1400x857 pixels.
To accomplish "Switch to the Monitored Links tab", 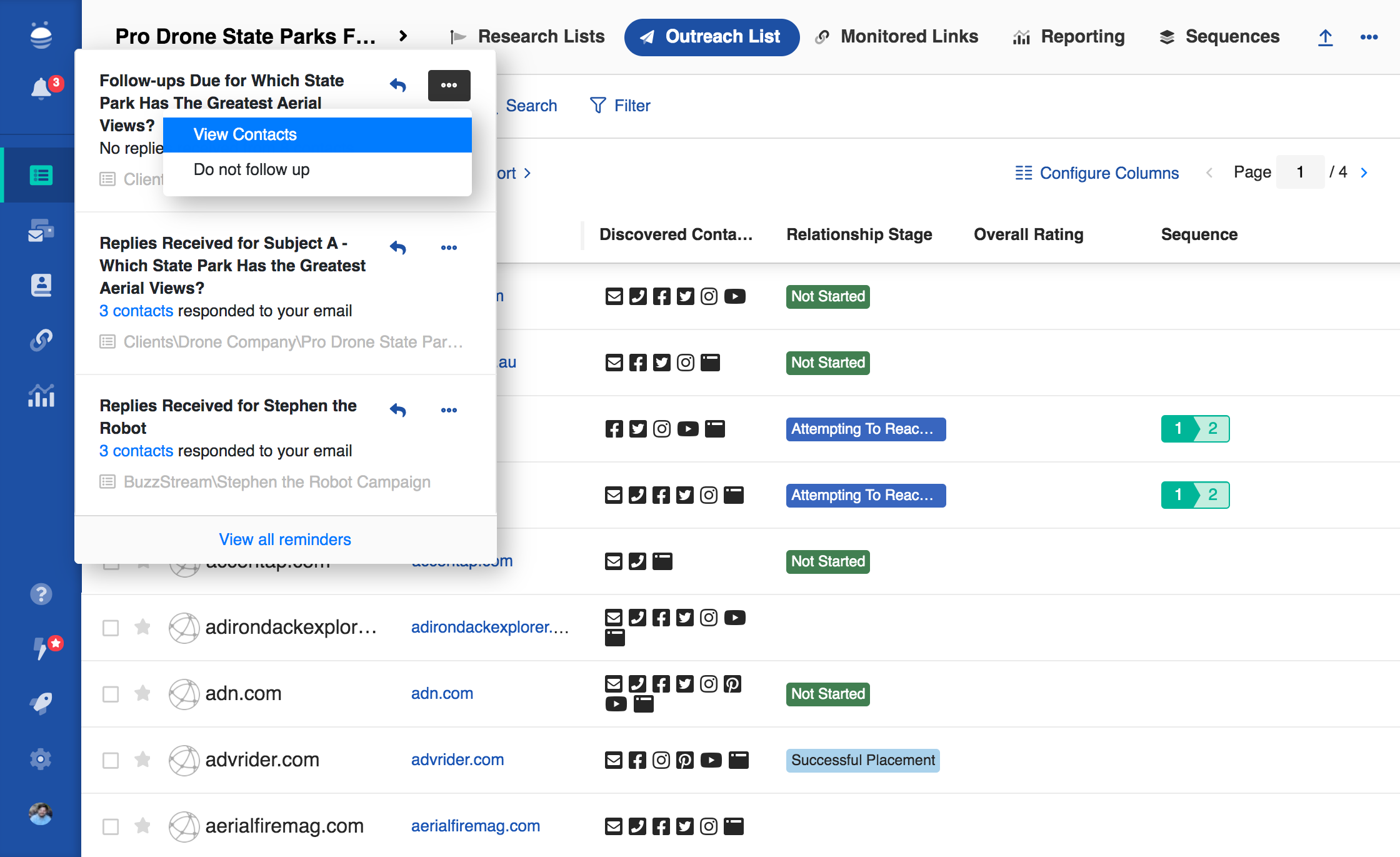I will click(x=897, y=37).
